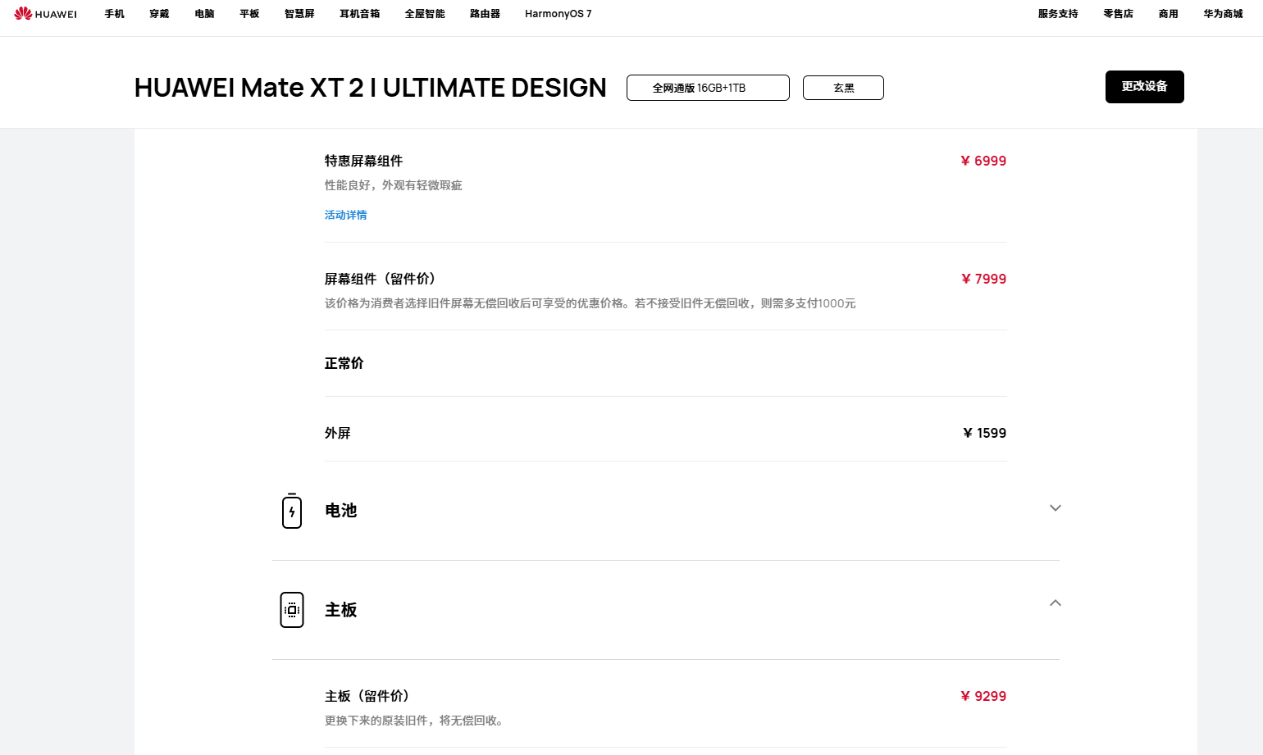Select the ¥ 6999 price

[x=983, y=161]
